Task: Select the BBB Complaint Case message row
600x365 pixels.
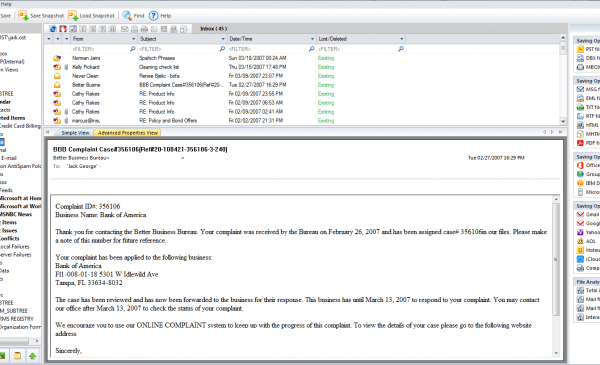Action: pos(302,85)
